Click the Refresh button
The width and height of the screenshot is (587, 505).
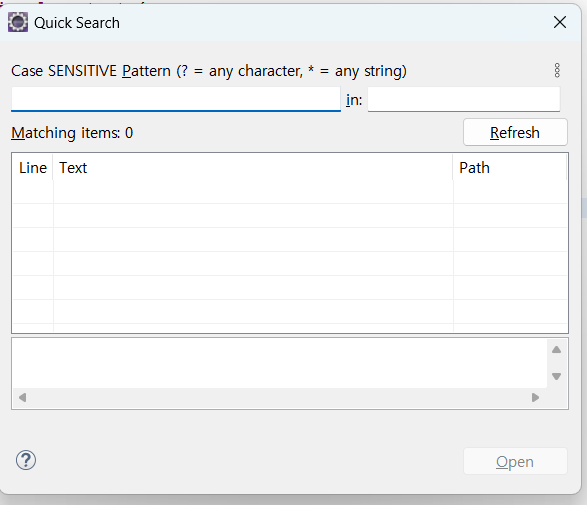(515, 133)
